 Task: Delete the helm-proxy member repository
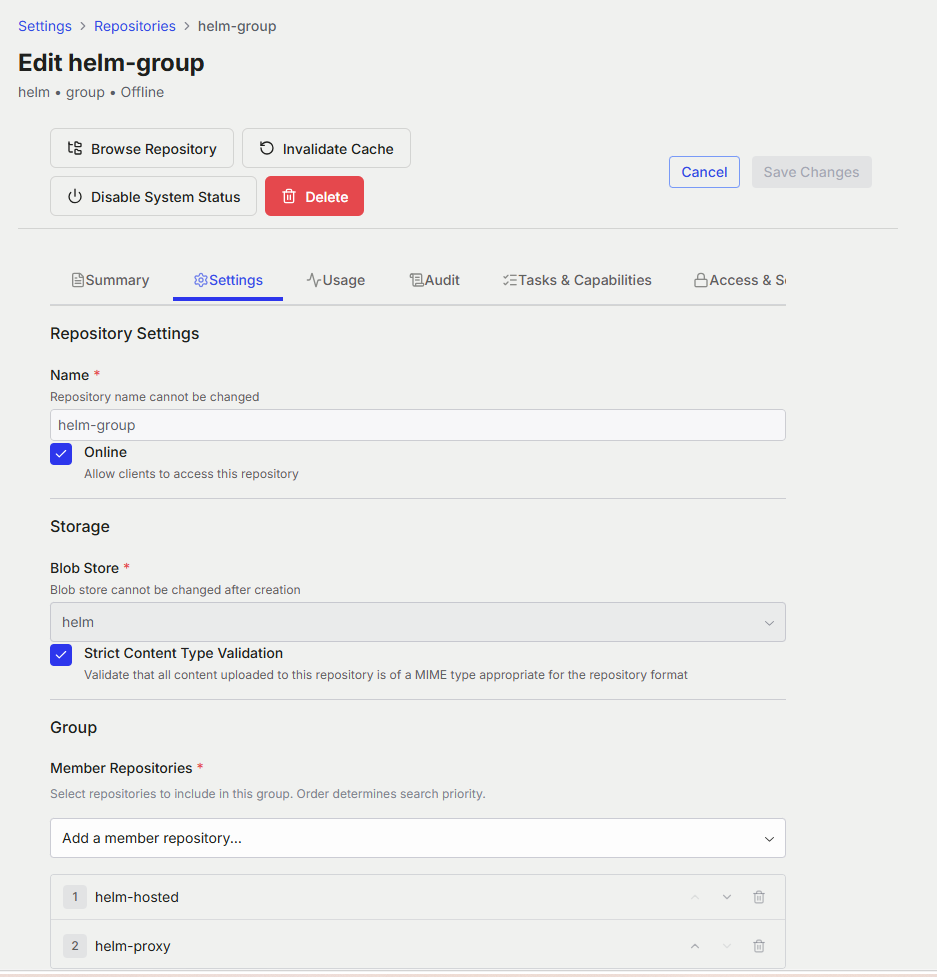point(758,946)
